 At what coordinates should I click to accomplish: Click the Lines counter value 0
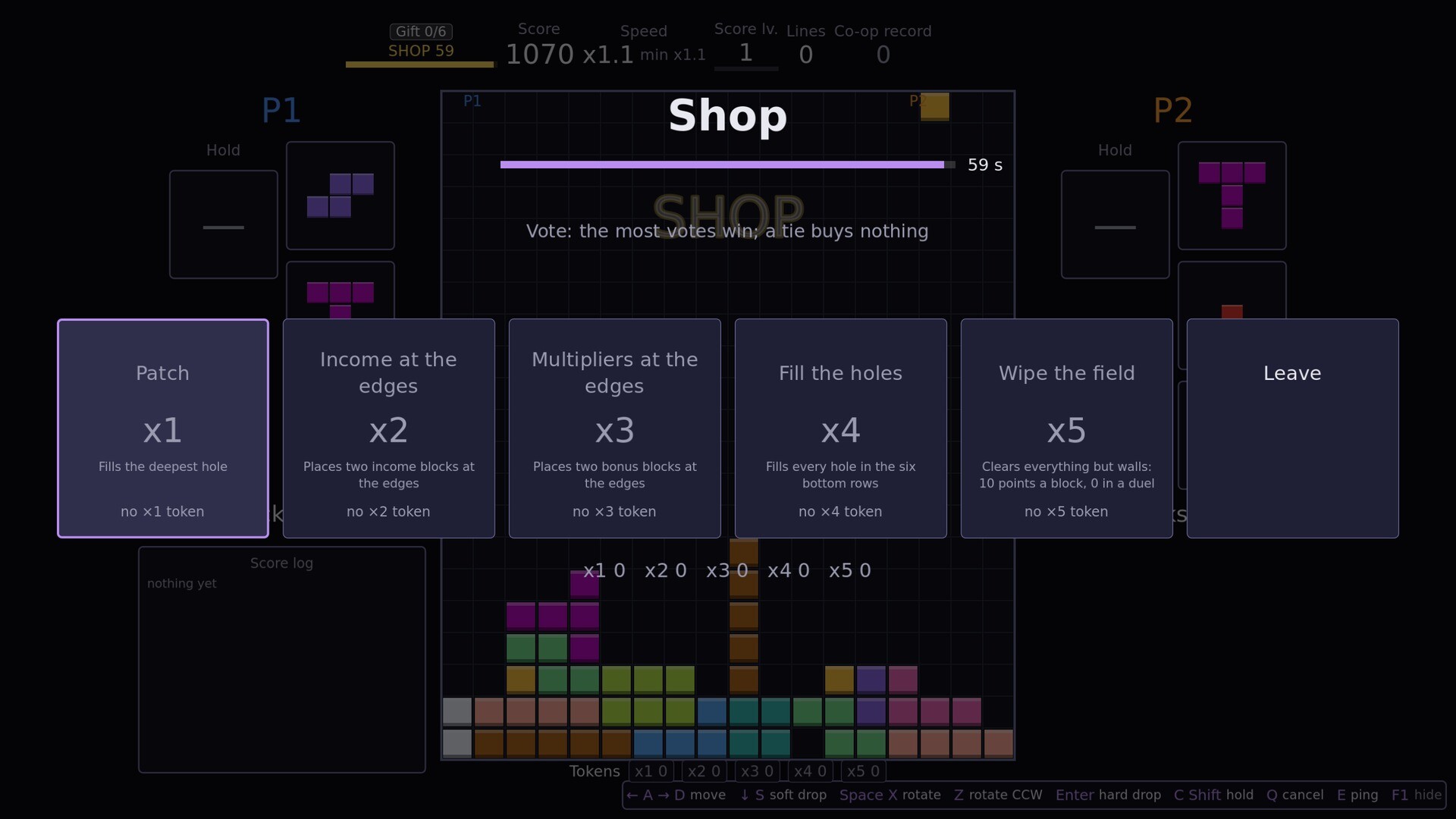pos(806,55)
